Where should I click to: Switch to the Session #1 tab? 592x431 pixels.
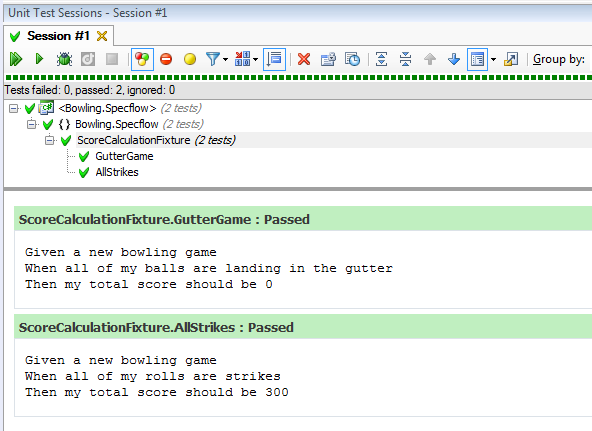point(58,36)
